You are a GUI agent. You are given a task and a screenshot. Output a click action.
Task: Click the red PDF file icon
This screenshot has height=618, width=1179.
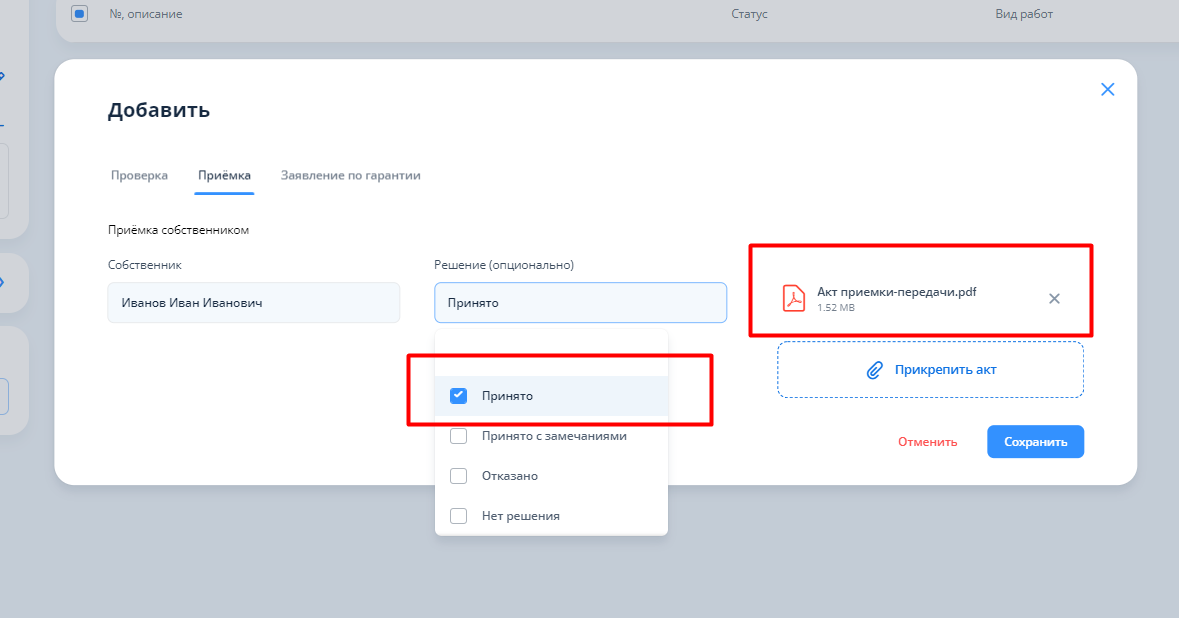pos(794,298)
